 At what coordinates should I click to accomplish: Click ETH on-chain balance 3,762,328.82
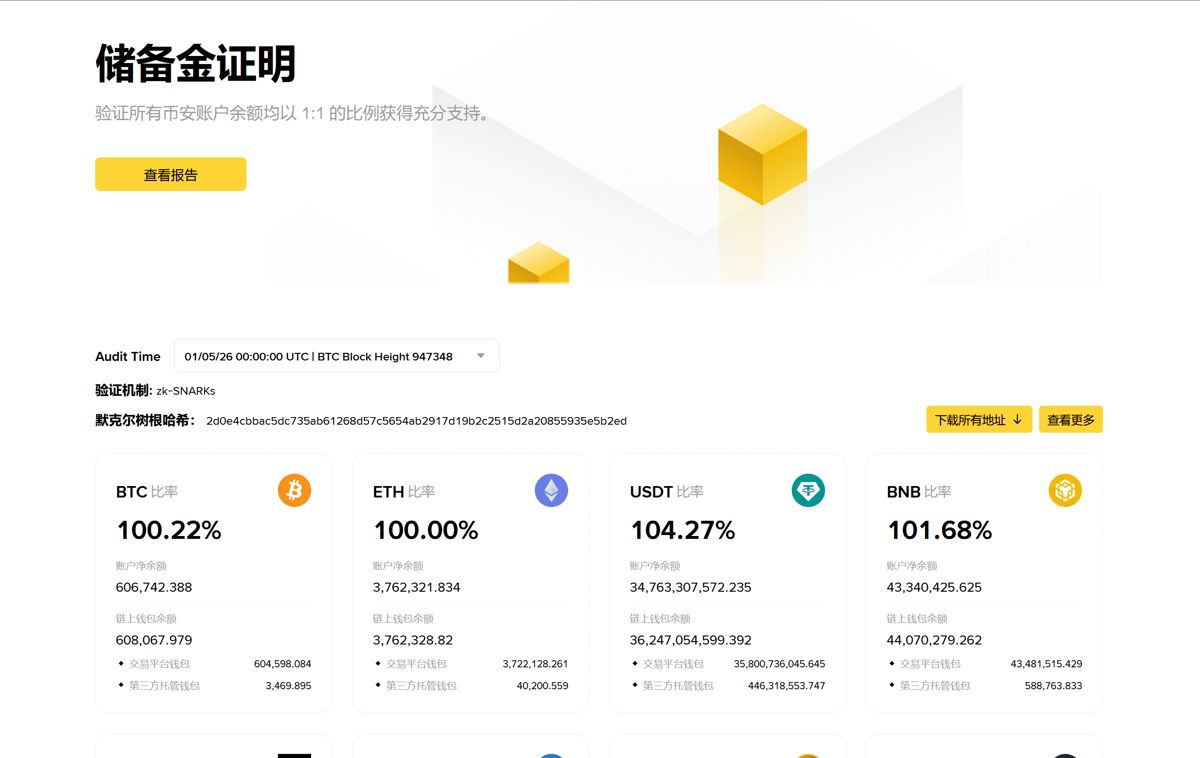[x=413, y=640]
